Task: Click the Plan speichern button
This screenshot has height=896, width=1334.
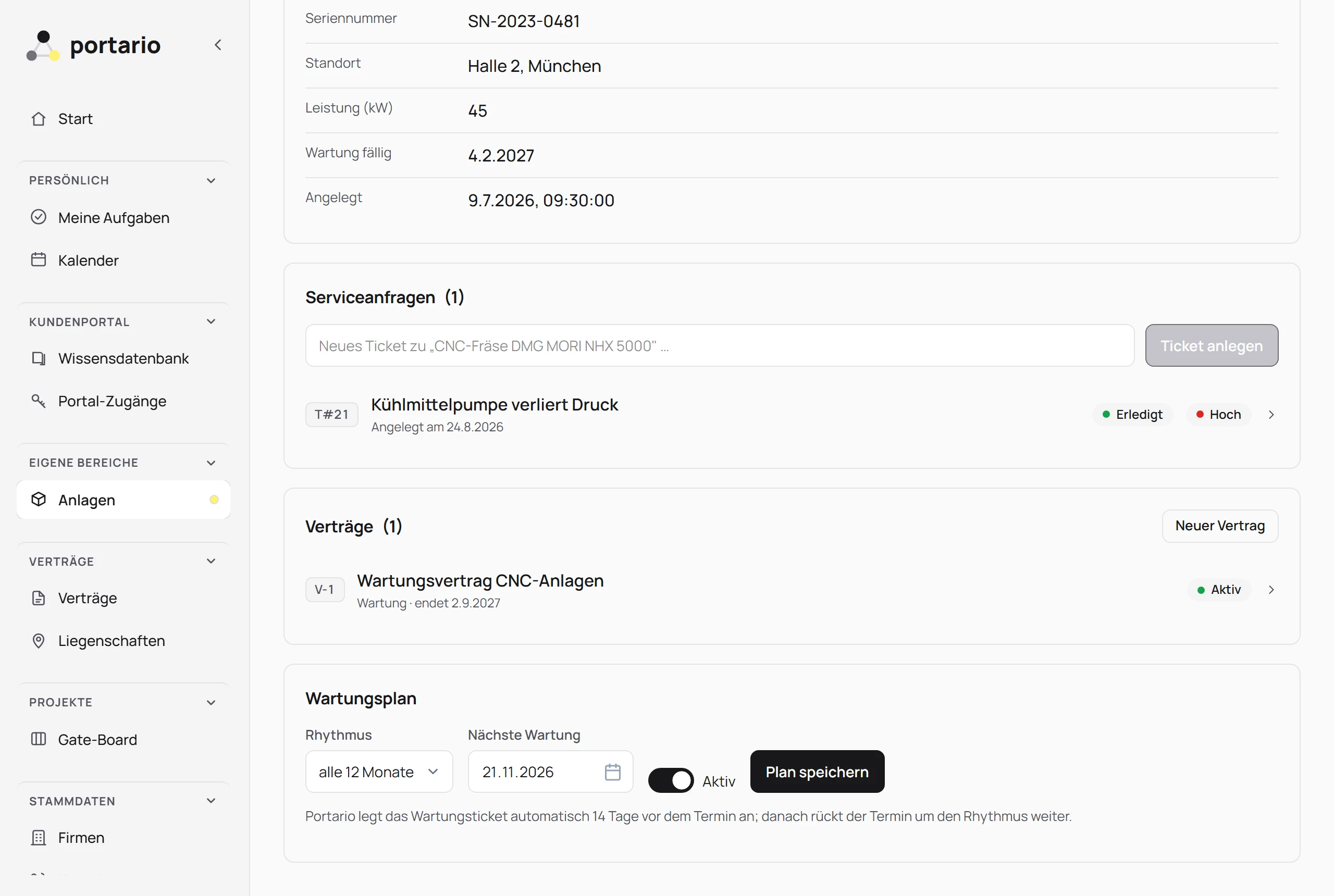Action: click(817, 771)
